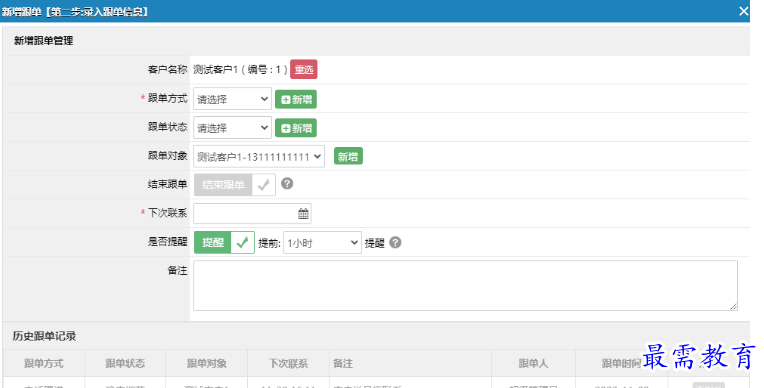
Task: Click the 备注 column header in history table
Action: tap(410, 363)
